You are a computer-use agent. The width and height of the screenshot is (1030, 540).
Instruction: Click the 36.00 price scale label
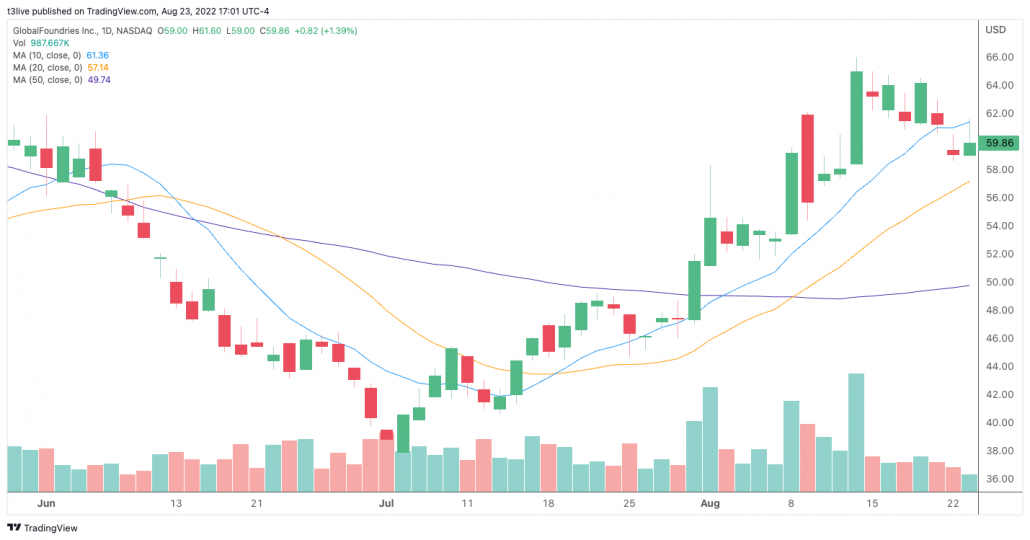[x=997, y=479]
